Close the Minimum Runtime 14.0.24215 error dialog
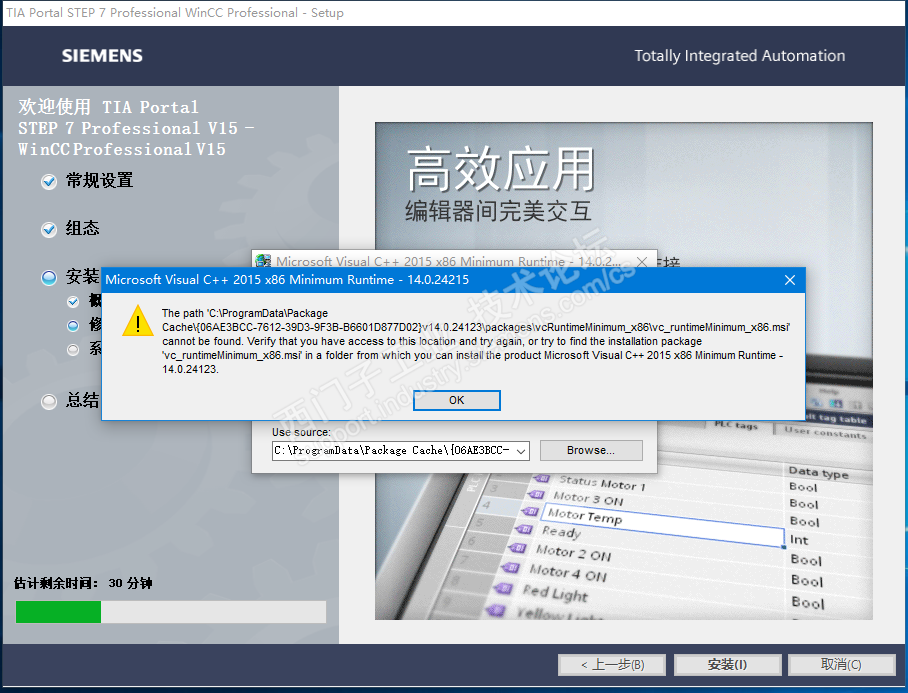Viewport: 908px width, 693px height. (x=789, y=280)
